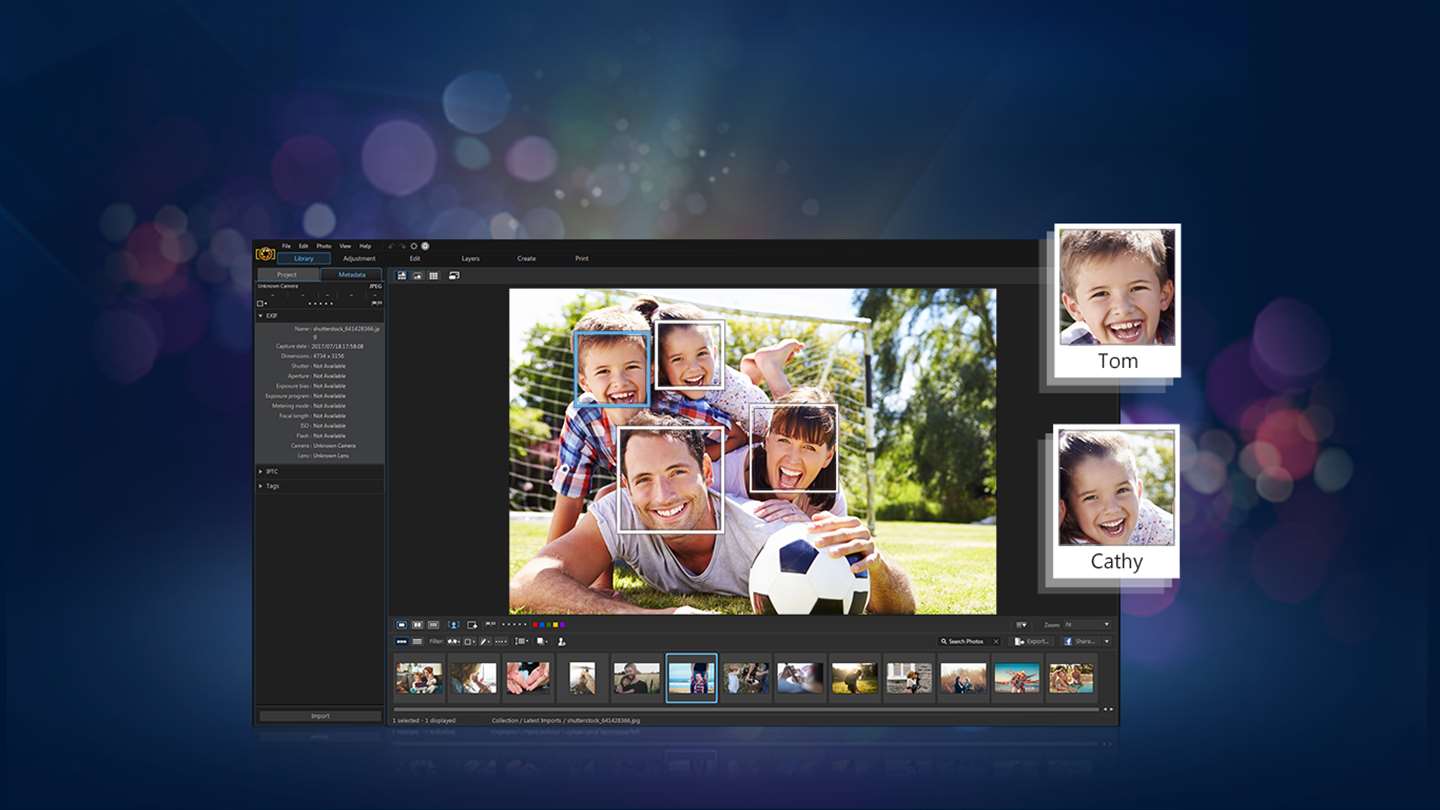The width and height of the screenshot is (1440, 810).
Task: Toggle filmstrip strip layout view
Action: (402, 641)
